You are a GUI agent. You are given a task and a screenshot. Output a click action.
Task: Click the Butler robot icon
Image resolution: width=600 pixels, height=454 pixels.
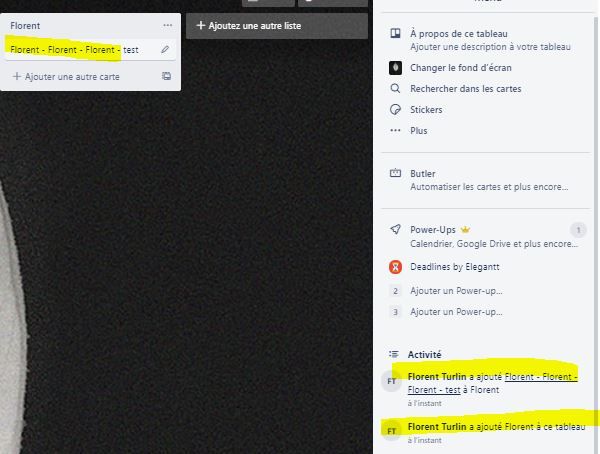pos(395,173)
